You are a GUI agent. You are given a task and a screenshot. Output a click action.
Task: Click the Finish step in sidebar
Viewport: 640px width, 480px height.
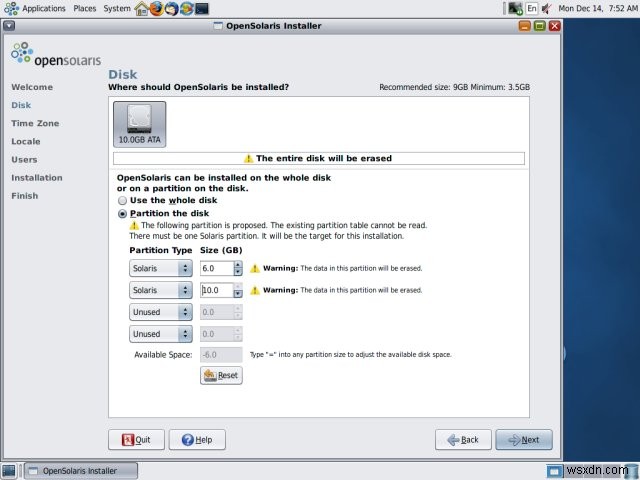pos(24,196)
